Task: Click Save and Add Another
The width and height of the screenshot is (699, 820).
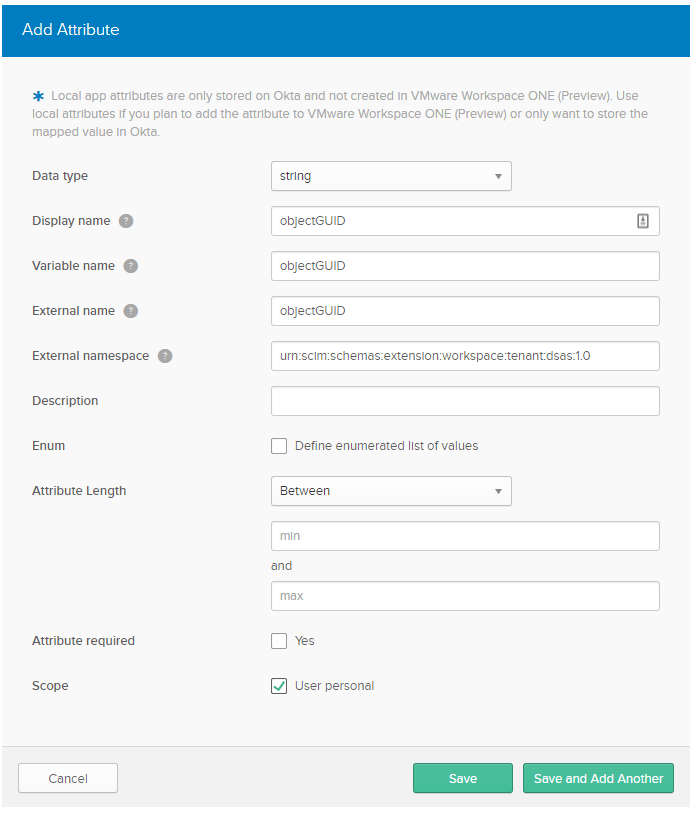Action: pyautogui.click(x=598, y=778)
